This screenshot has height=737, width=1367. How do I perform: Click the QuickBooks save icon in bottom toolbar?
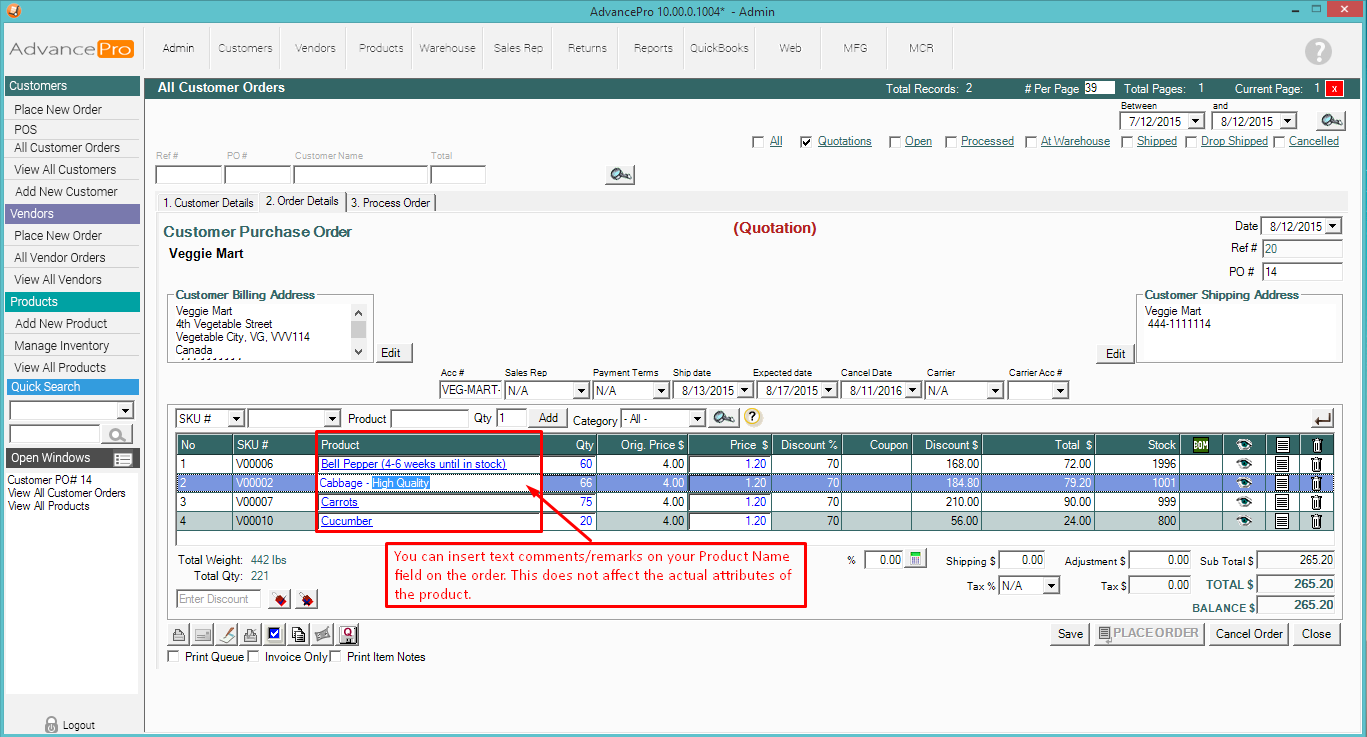(x=348, y=634)
